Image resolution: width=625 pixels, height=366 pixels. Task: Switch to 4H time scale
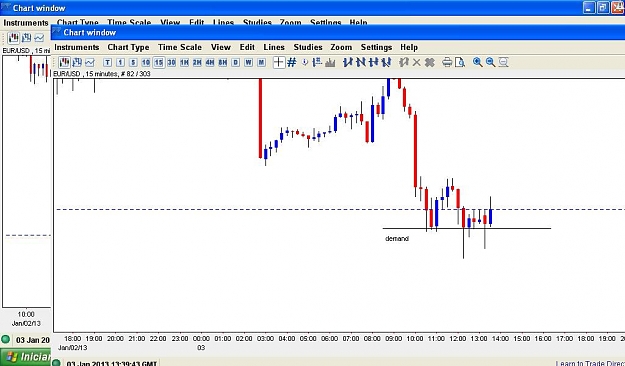point(210,62)
